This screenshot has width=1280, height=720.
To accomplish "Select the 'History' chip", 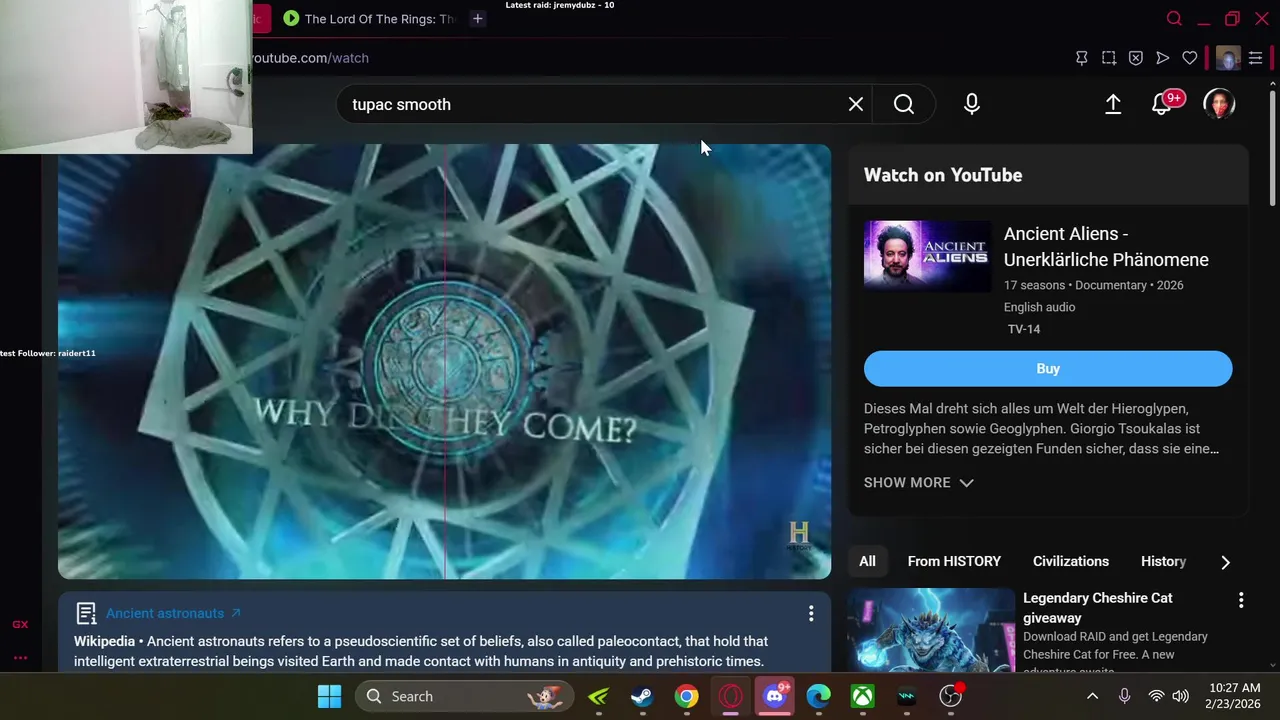I will pos(1163,561).
